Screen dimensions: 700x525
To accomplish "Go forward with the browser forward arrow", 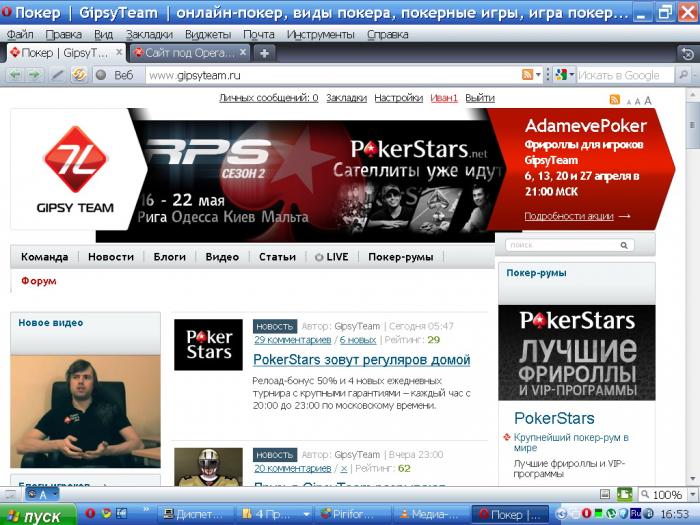I will pyautogui.click(x=34, y=75).
